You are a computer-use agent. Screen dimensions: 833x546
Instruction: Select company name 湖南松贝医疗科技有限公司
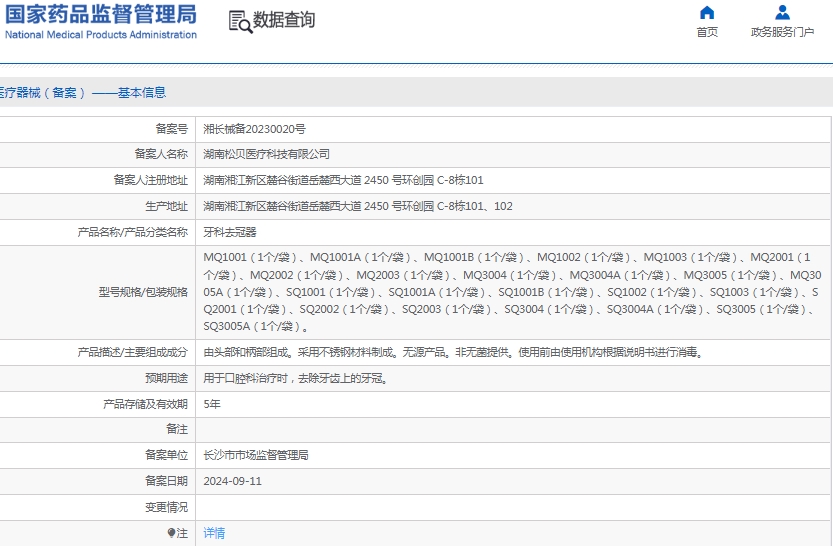[267, 154]
